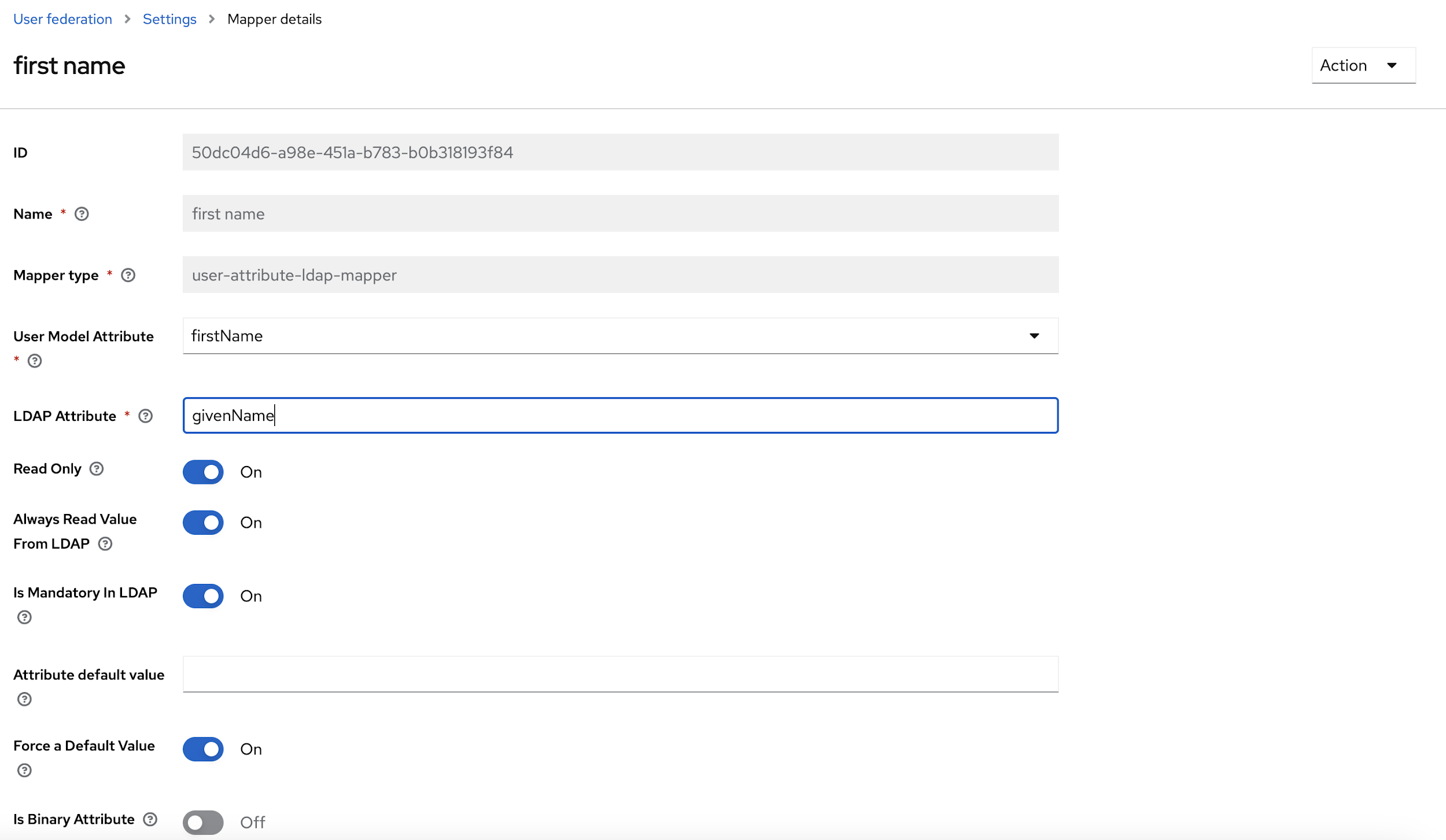Click help icon next to Name label
The height and width of the screenshot is (840, 1446).
point(82,214)
